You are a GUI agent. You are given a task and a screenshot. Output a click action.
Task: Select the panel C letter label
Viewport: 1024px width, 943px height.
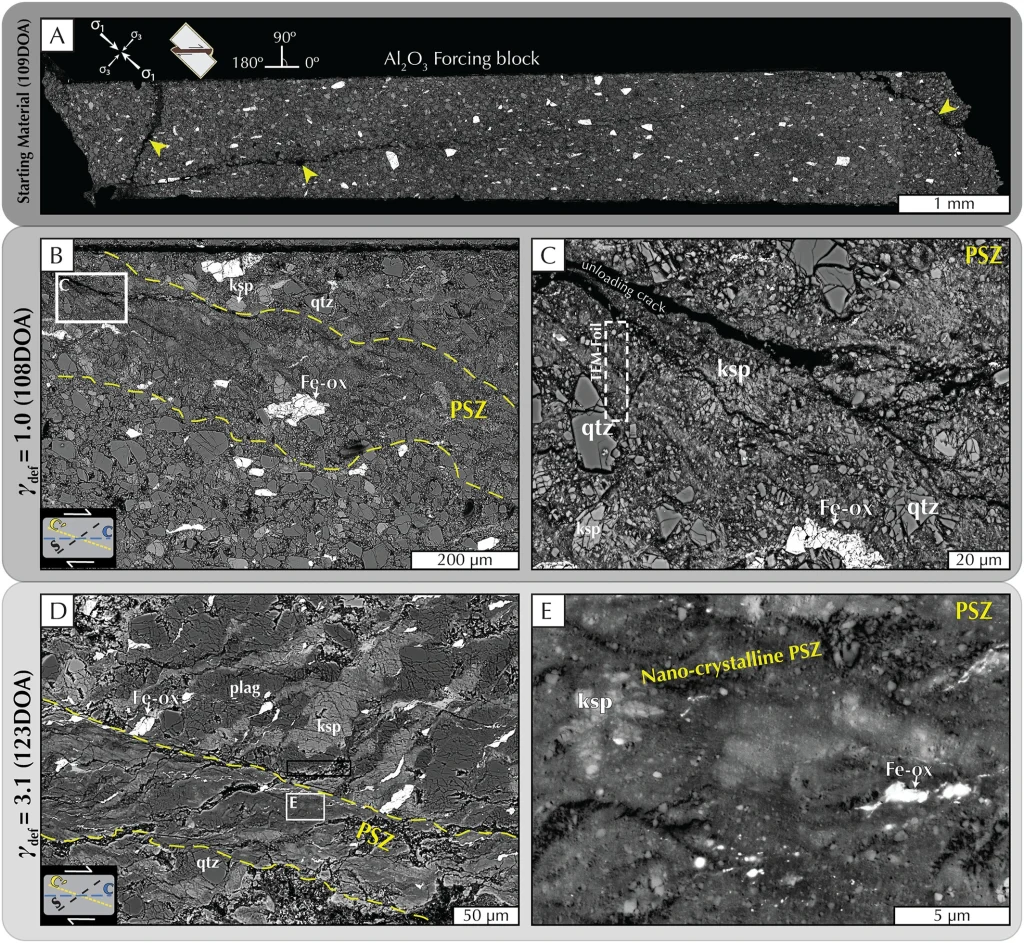548,255
